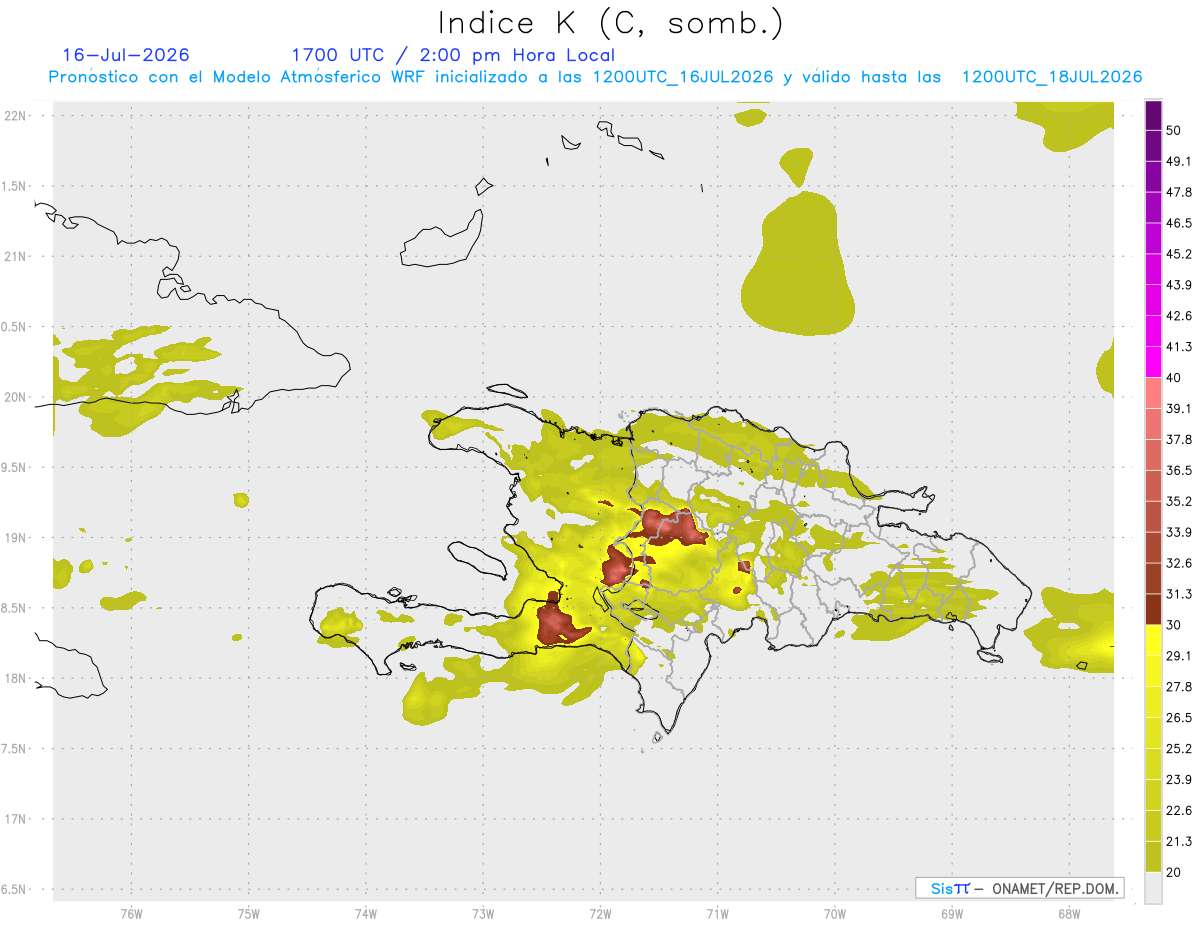Click the 16-Jul-2026 date label
1200x927 pixels.
[x=126, y=55]
